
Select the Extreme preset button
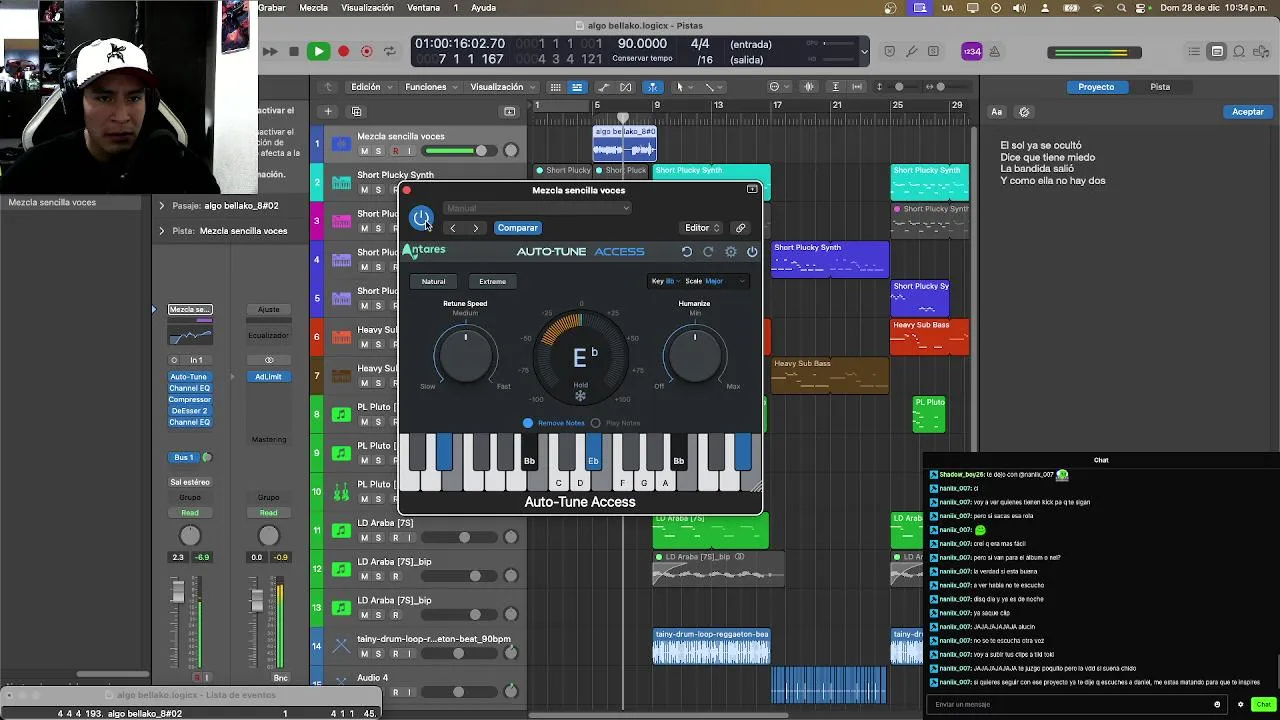[x=492, y=281]
